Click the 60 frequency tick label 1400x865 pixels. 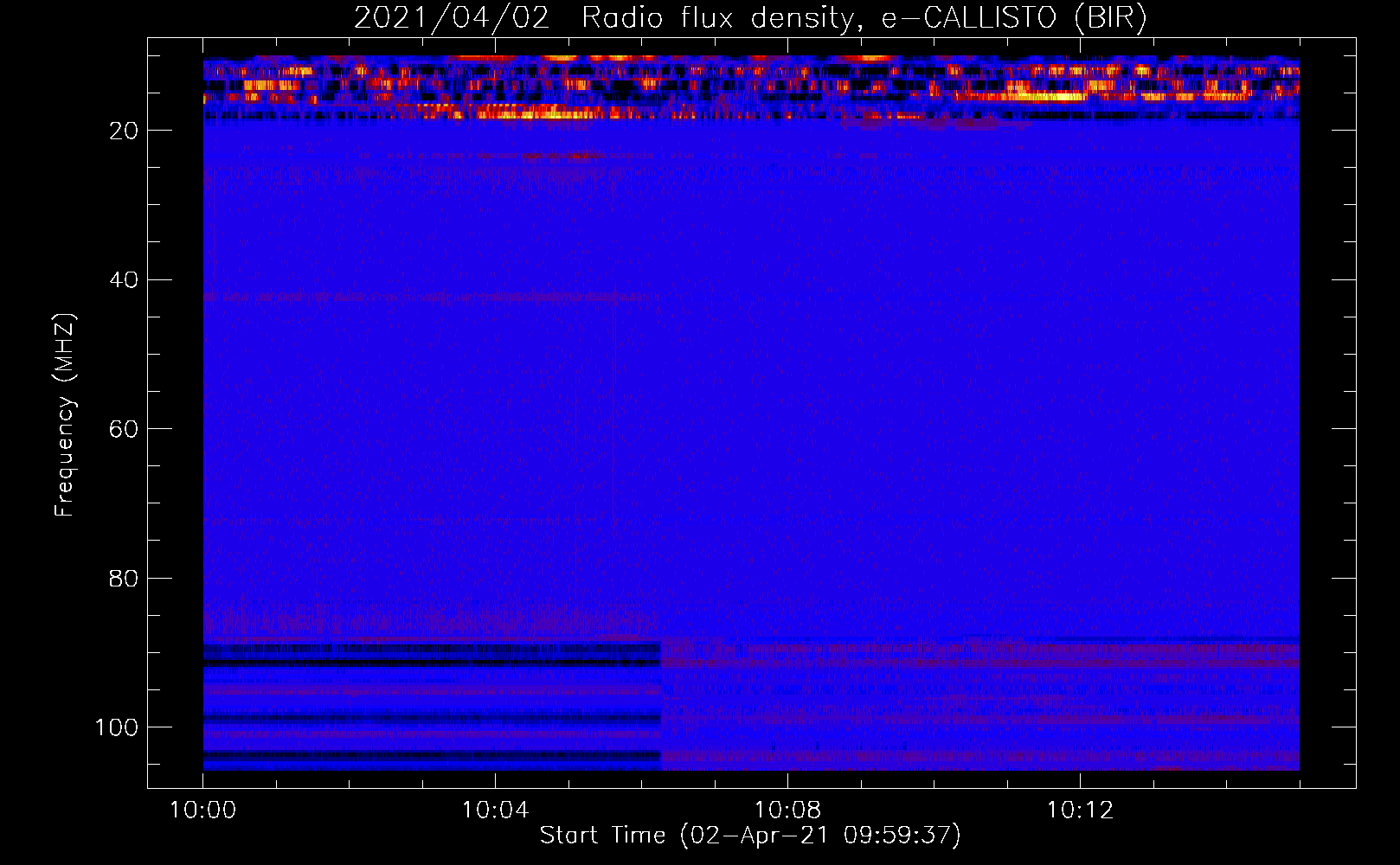(x=124, y=429)
